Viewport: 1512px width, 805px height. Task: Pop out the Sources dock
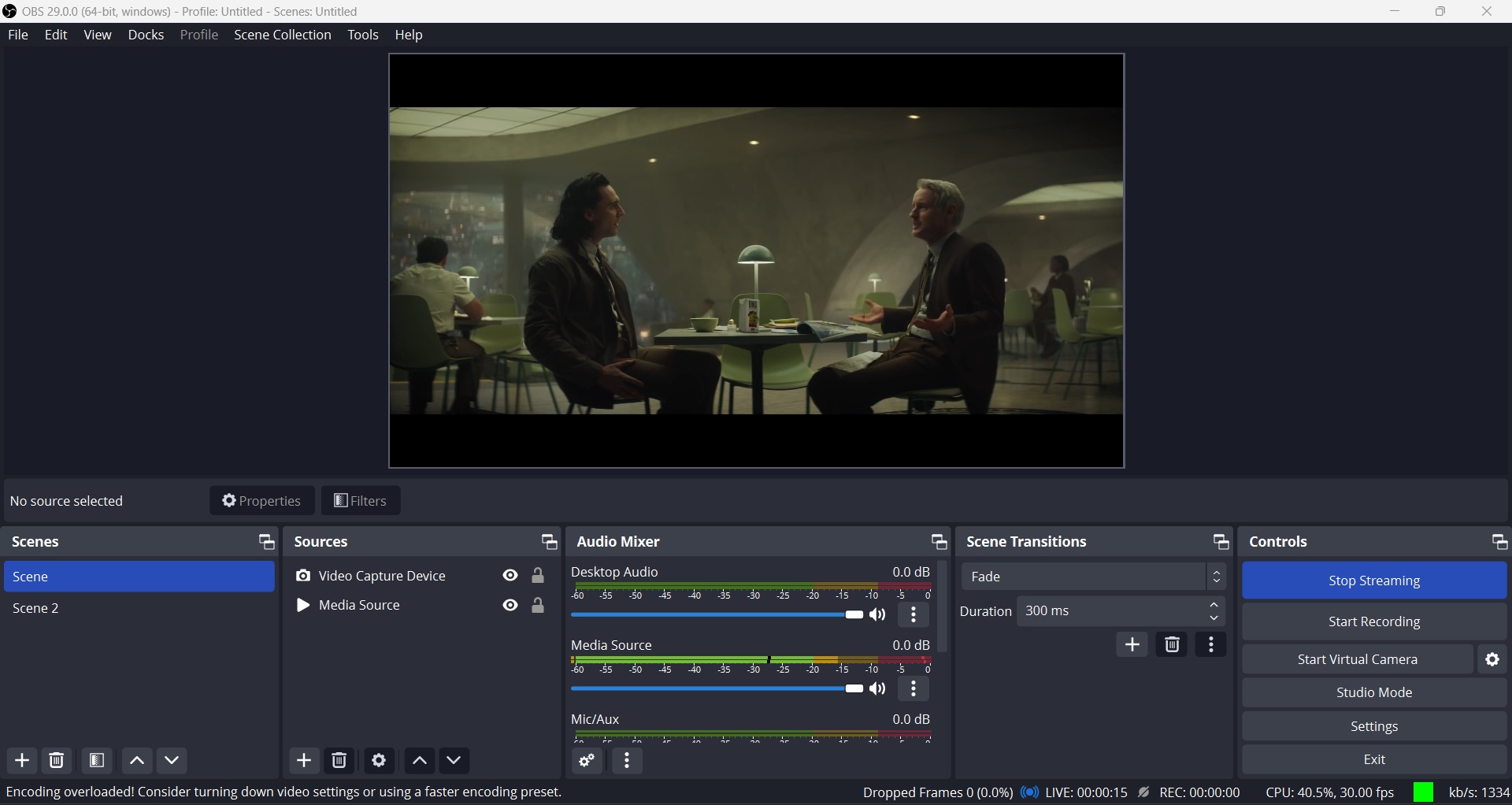click(x=549, y=542)
